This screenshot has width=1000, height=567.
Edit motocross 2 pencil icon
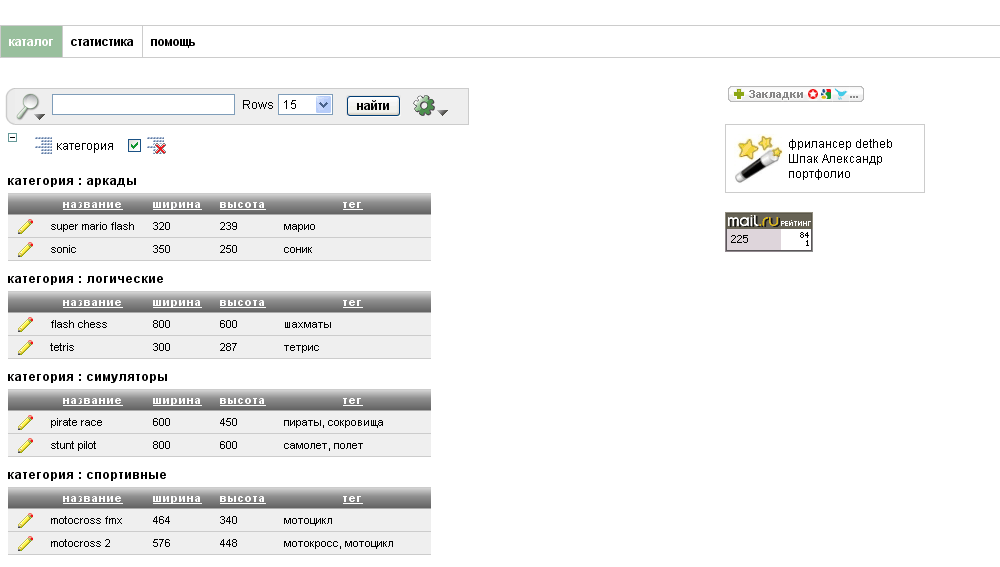click(26, 543)
